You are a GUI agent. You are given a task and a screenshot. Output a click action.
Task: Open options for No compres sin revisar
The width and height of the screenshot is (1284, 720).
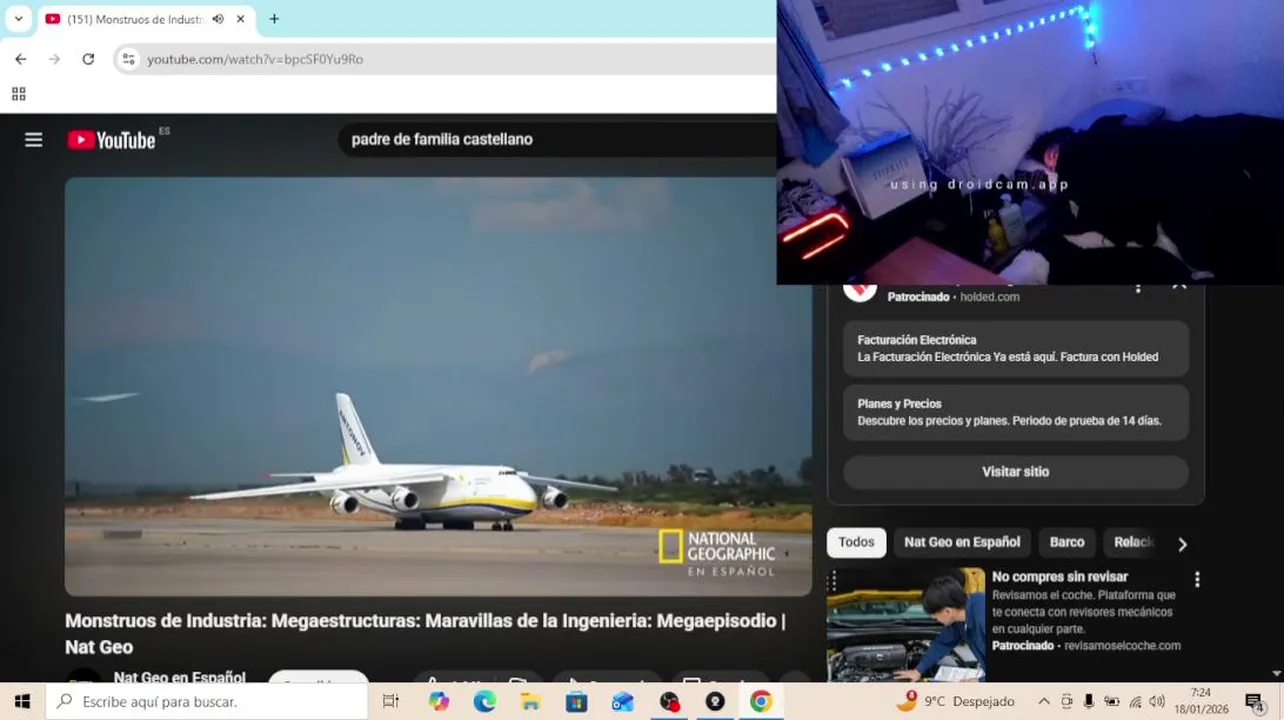(1197, 579)
